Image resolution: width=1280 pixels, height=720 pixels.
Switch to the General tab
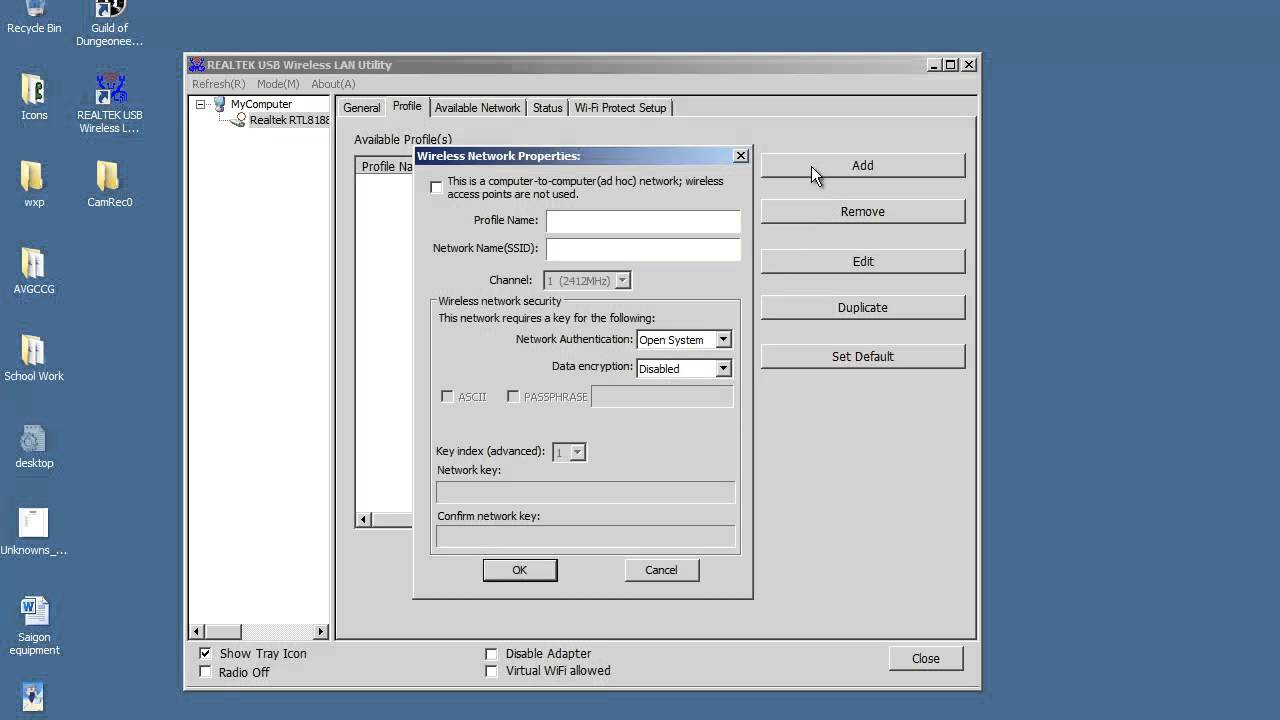click(361, 108)
